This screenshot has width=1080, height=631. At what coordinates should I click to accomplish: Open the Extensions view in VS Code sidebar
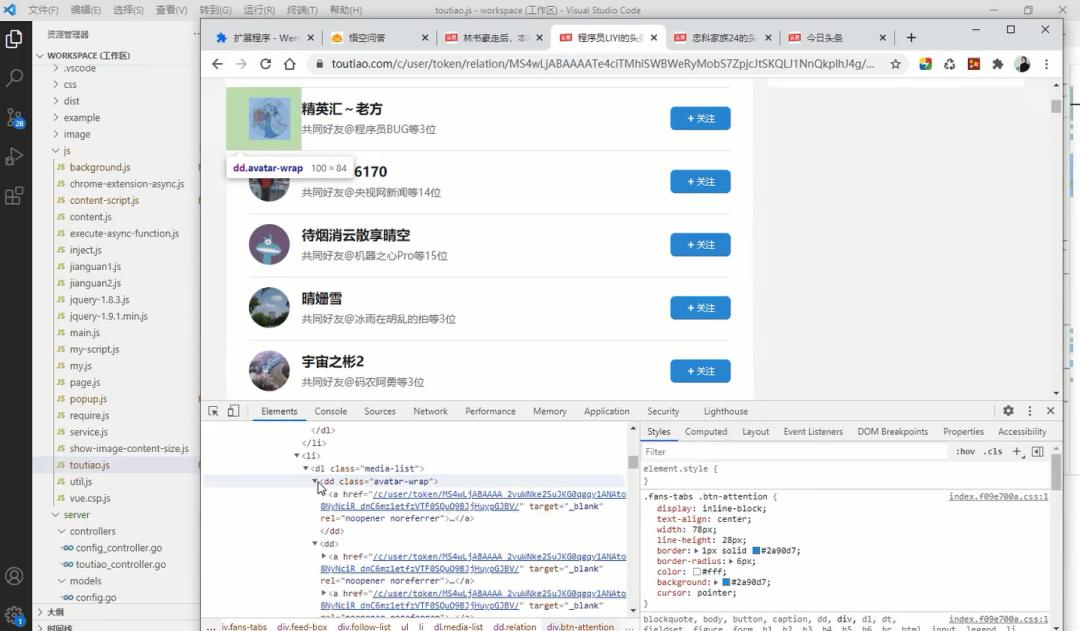click(14, 194)
